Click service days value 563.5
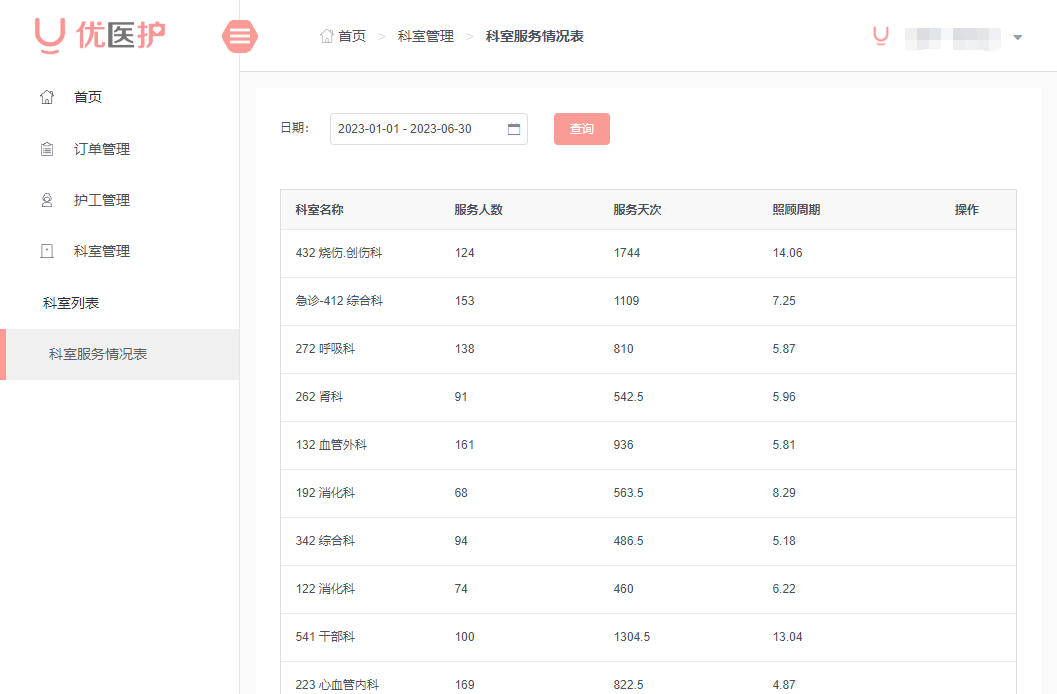Screen dimensions: 1057x694 pyautogui.click(x=628, y=493)
